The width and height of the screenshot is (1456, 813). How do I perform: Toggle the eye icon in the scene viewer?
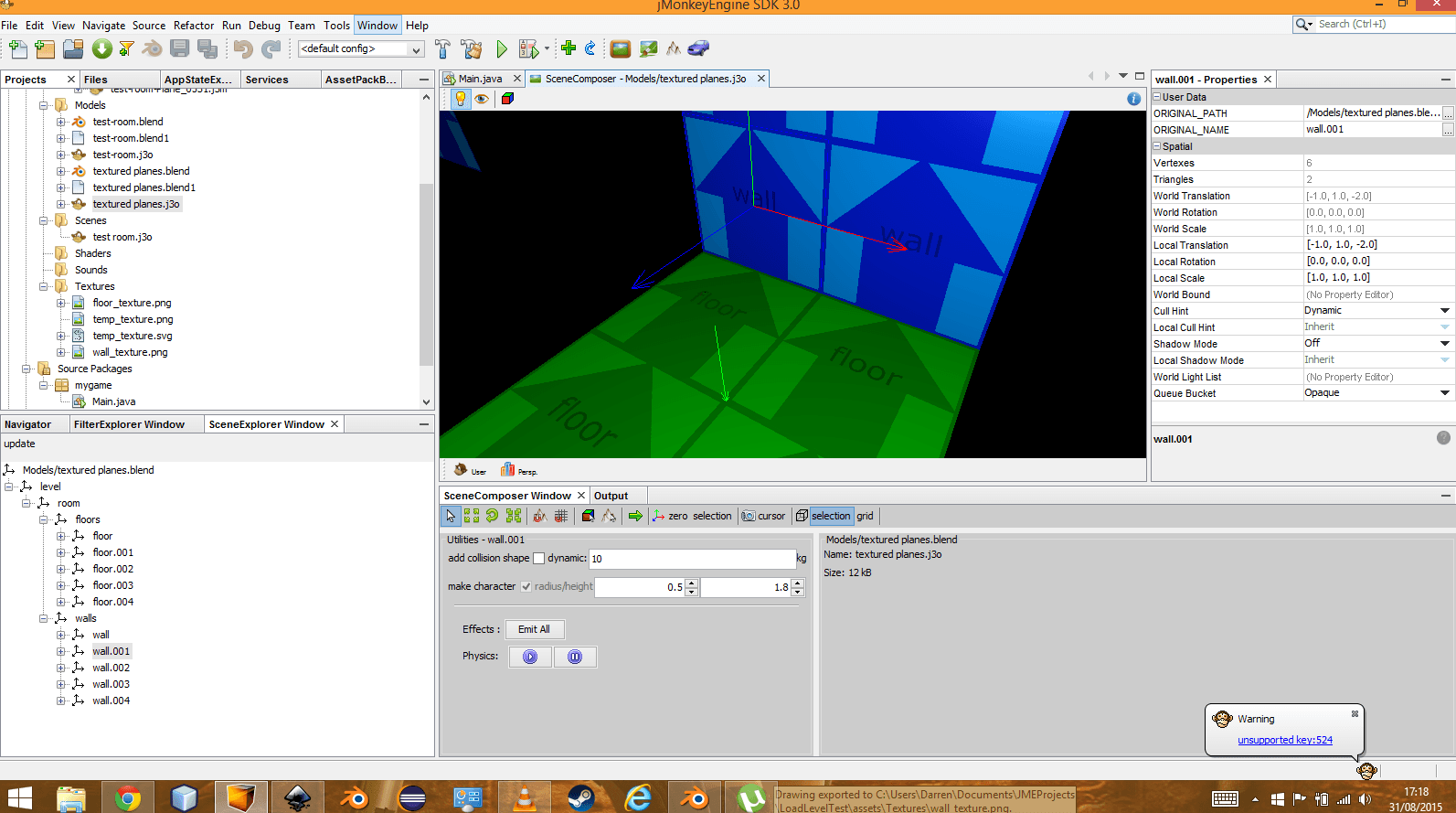[x=482, y=99]
